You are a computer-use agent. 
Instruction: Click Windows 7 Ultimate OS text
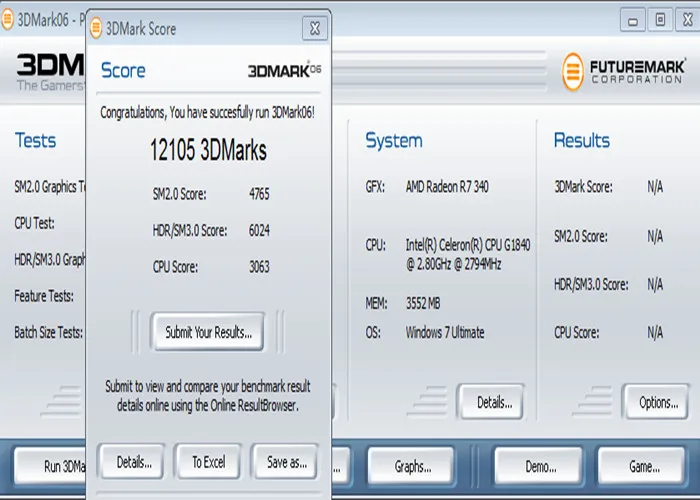[x=445, y=332]
